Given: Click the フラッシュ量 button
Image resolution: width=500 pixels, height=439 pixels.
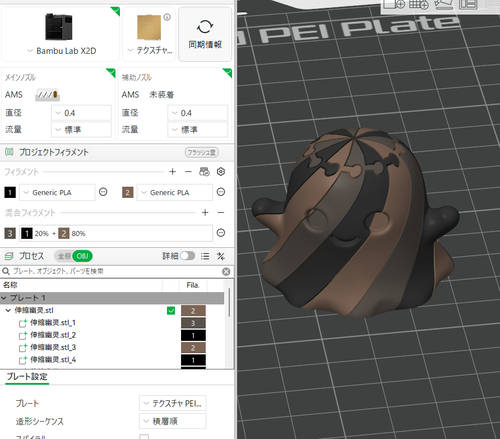Looking at the screenshot, I should [x=202, y=152].
